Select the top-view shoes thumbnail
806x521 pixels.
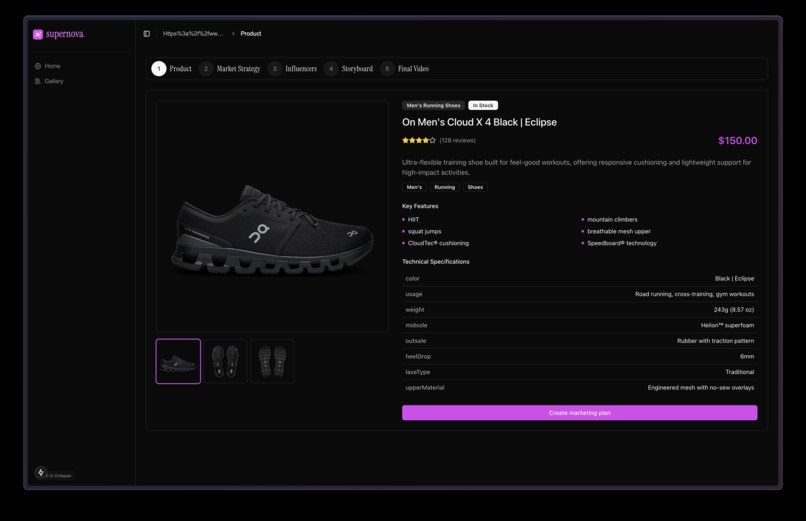tap(225, 361)
